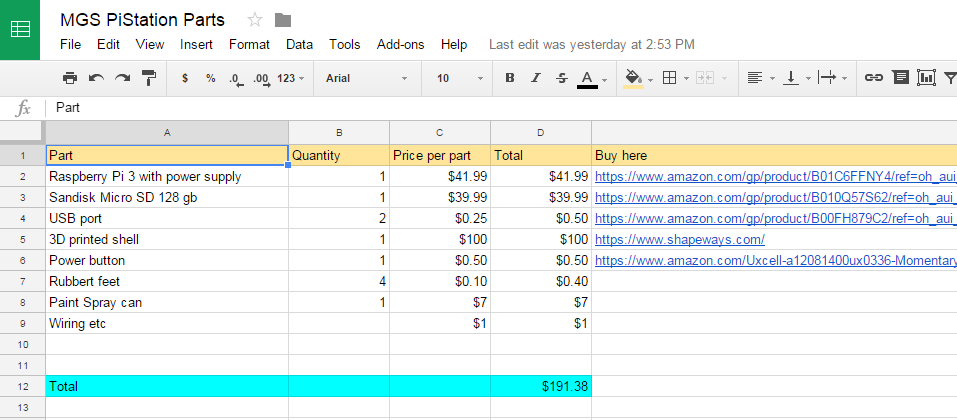This screenshot has width=957, height=420.
Task: Select the 'Quantity' header cell
Action: tap(339, 156)
